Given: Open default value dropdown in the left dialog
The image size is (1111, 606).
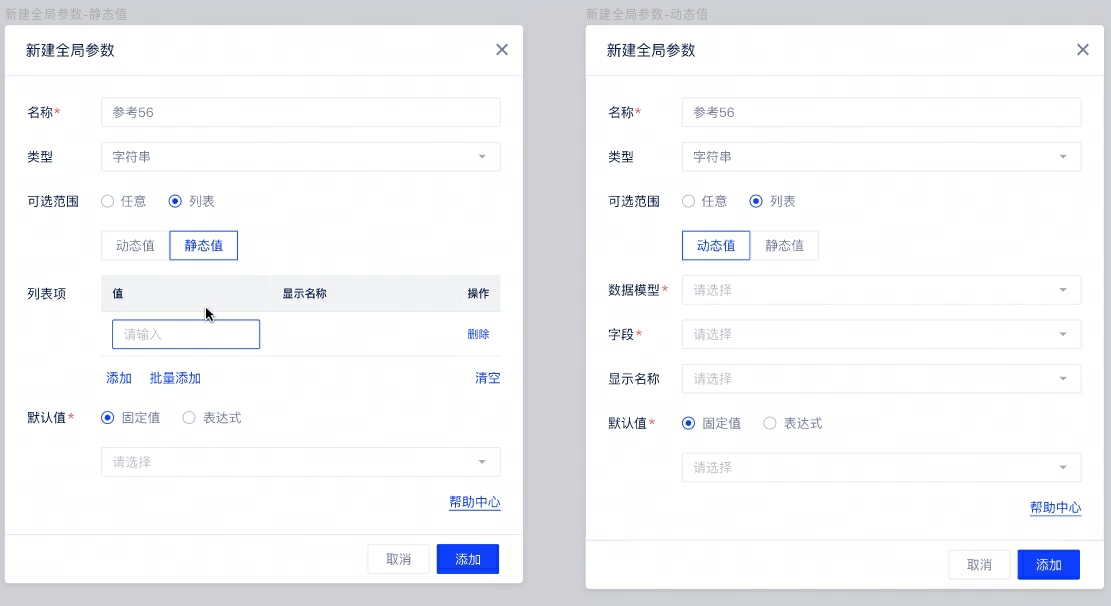Looking at the screenshot, I should [300, 462].
